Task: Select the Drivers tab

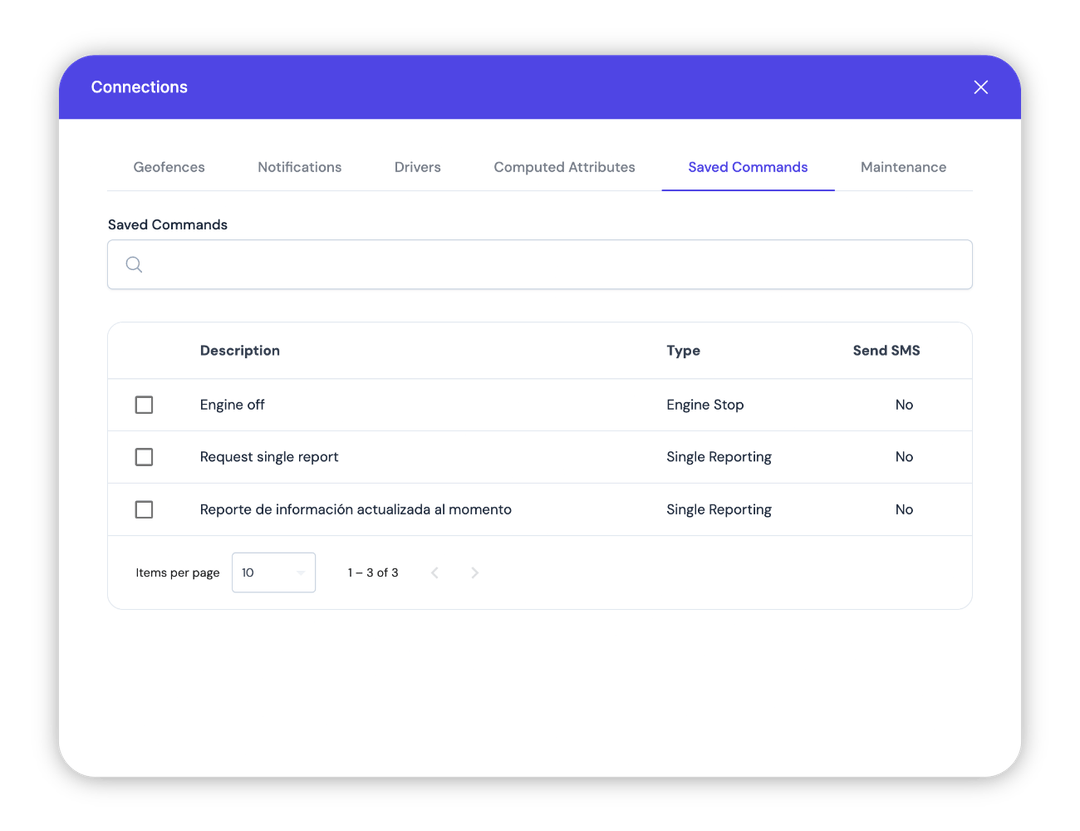Action: pos(417,167)
